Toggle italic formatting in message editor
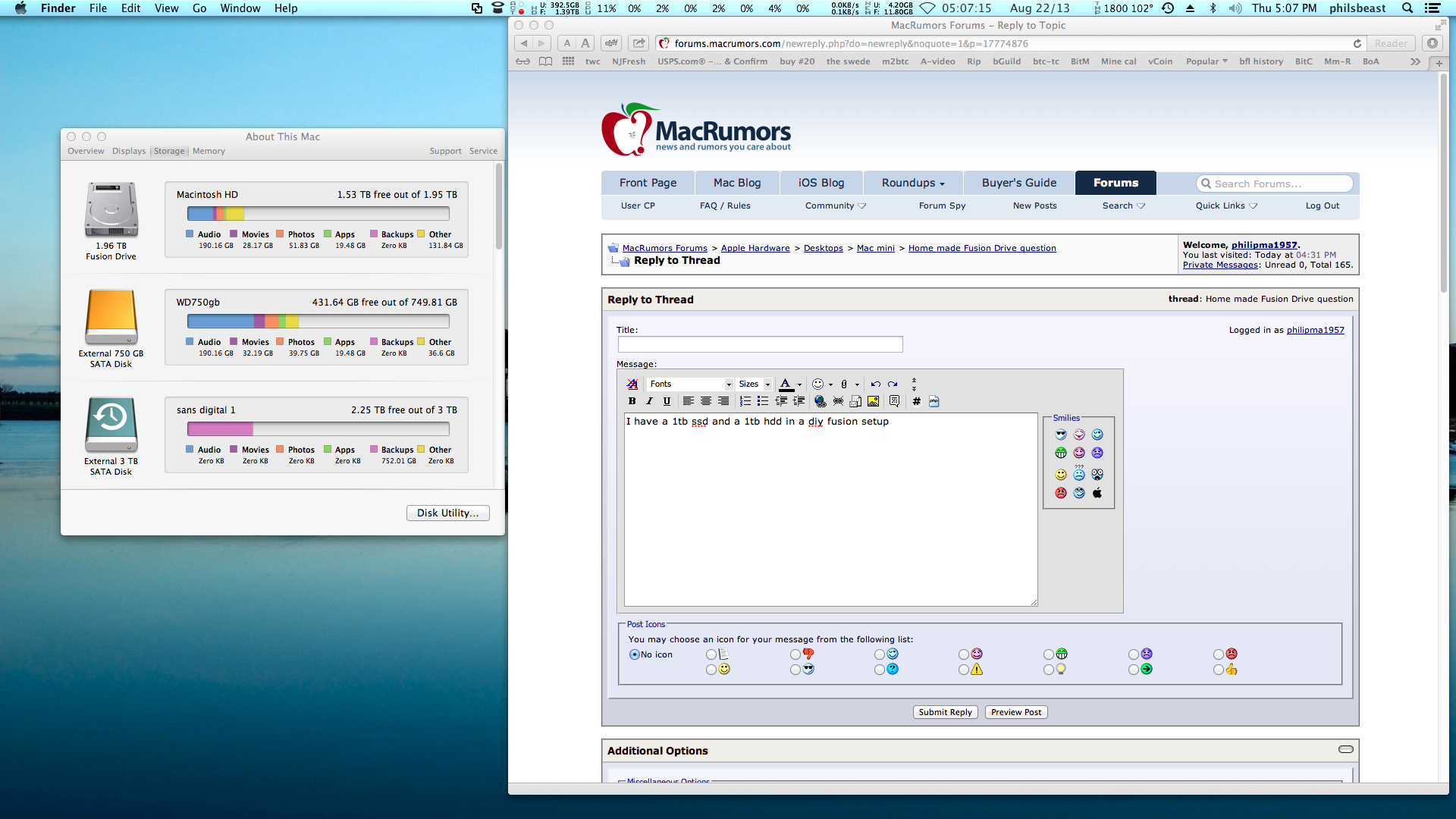1456x819 pixels. click(649, 401)
